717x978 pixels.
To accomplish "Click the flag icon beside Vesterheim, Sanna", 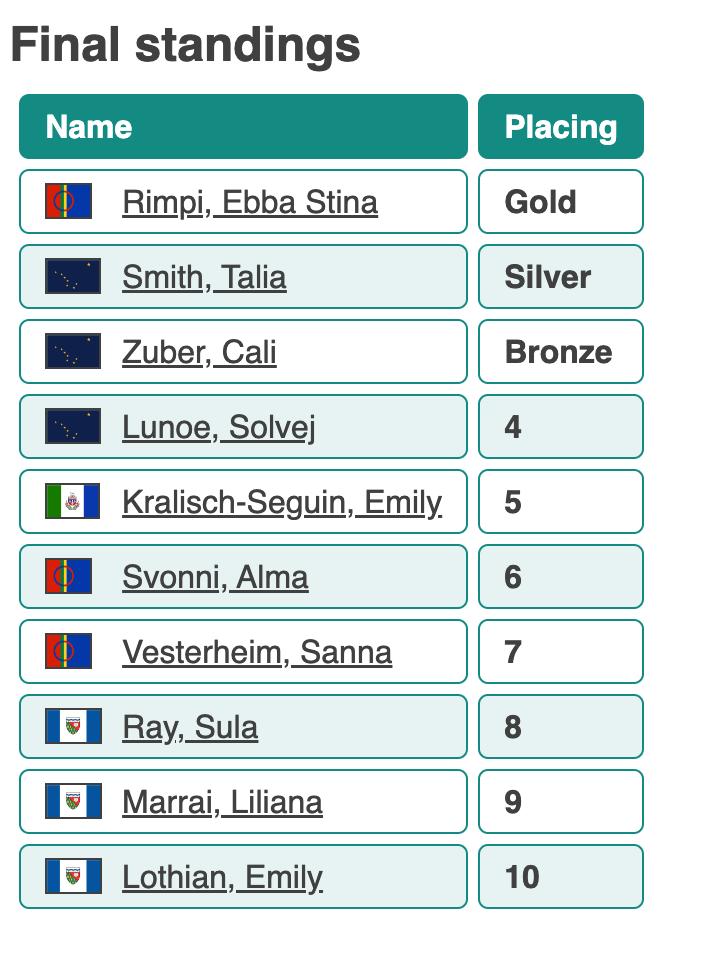I will 68,651.
